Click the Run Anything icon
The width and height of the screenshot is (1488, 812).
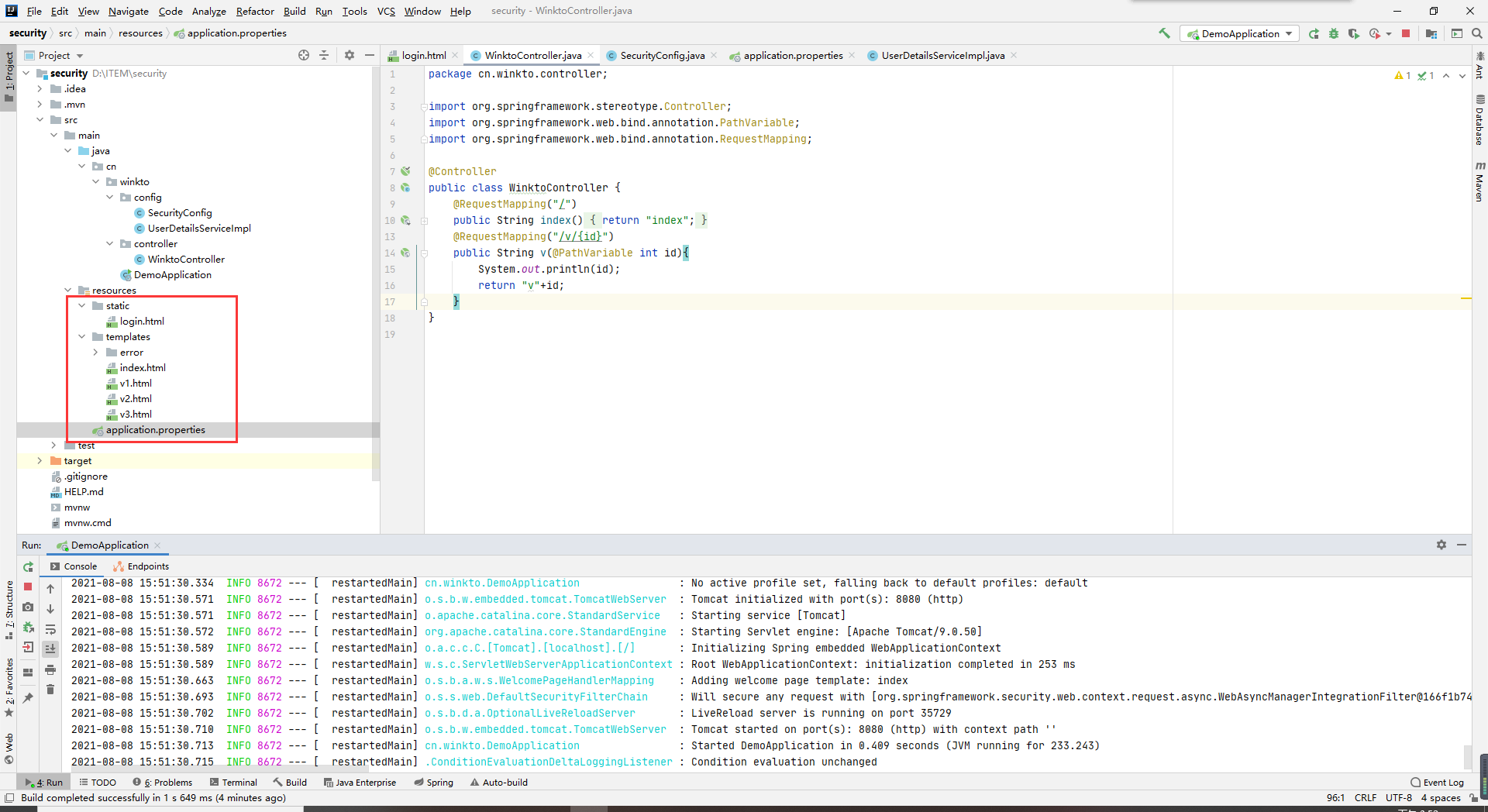coord(1457,33)
